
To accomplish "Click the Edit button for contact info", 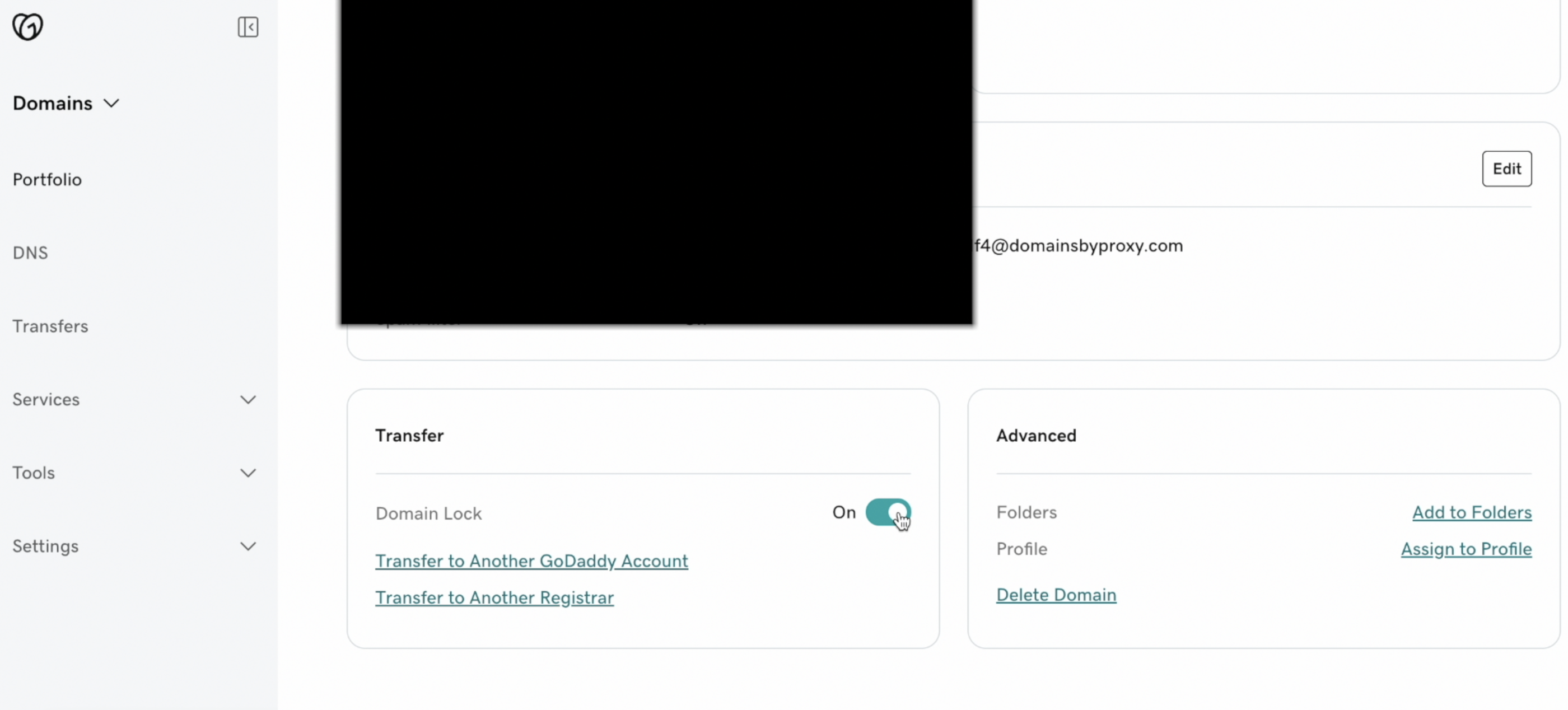I will tap(1506, 169).
